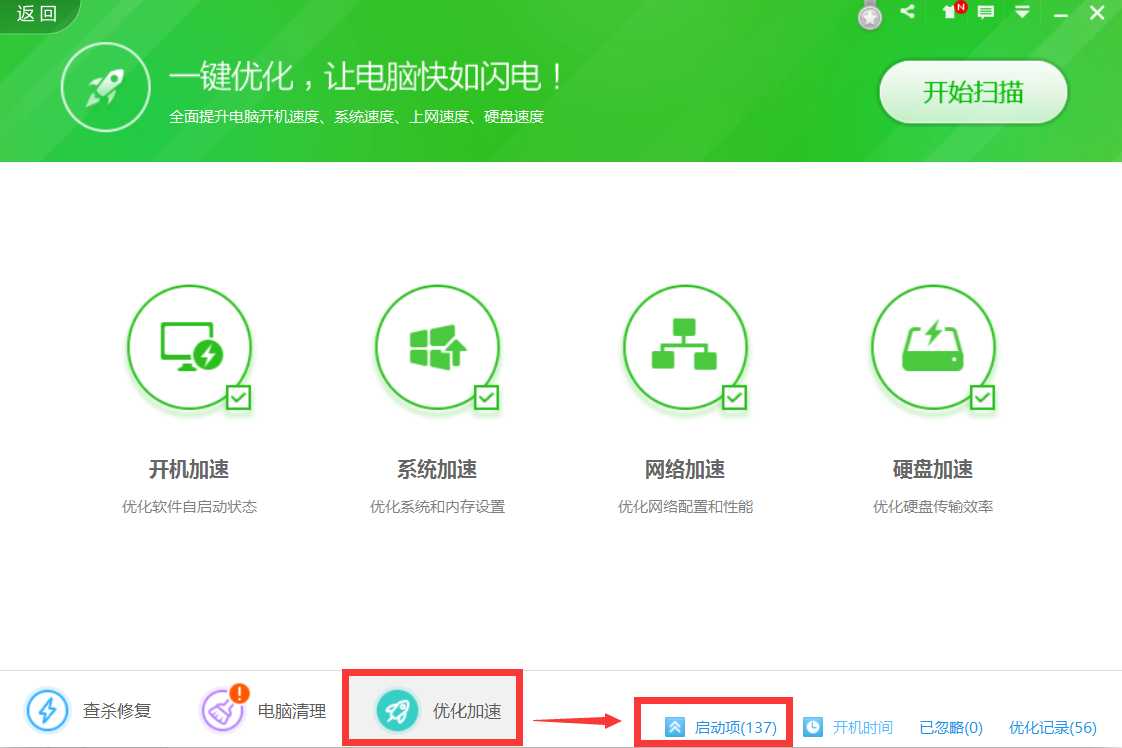Screen dimensions: 1122x748
Task: Uncheck the 系统加速 checkbox
Action: (x=487, y=397)
